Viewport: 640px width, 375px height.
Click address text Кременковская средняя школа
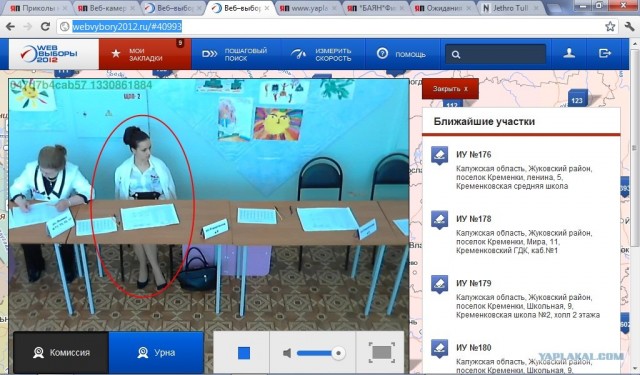pyautogui.click(x=512, y=186)
